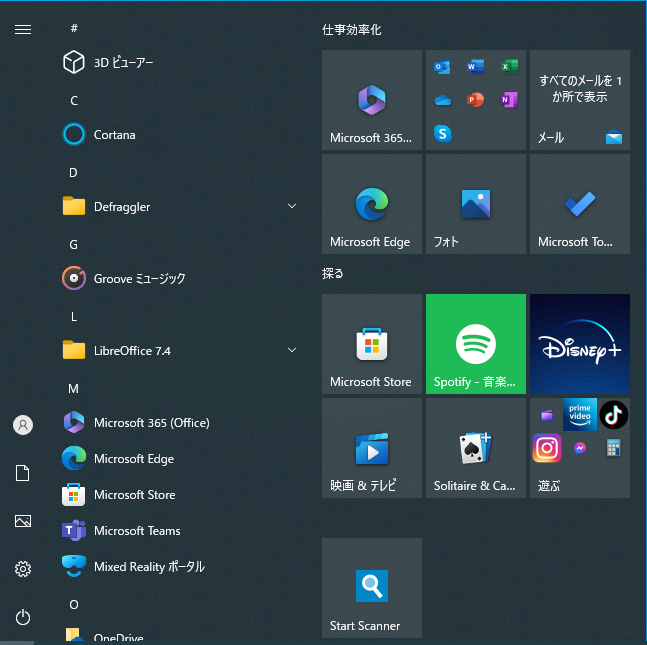The image size is (647, 645).
Task: Open Mixed Reality ポータル
Action: tap(178, 566)
